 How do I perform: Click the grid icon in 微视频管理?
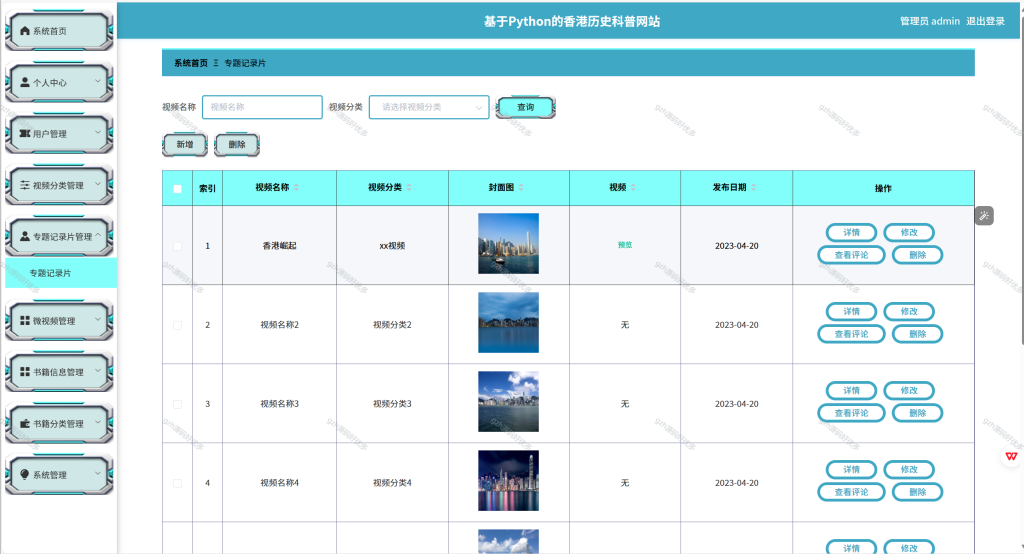(x=25, y=320)
